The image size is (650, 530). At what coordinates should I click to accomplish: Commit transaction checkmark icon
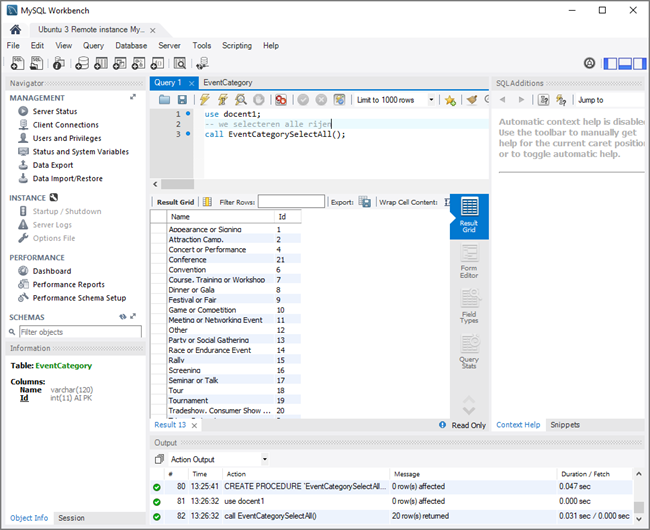(303, 99)
